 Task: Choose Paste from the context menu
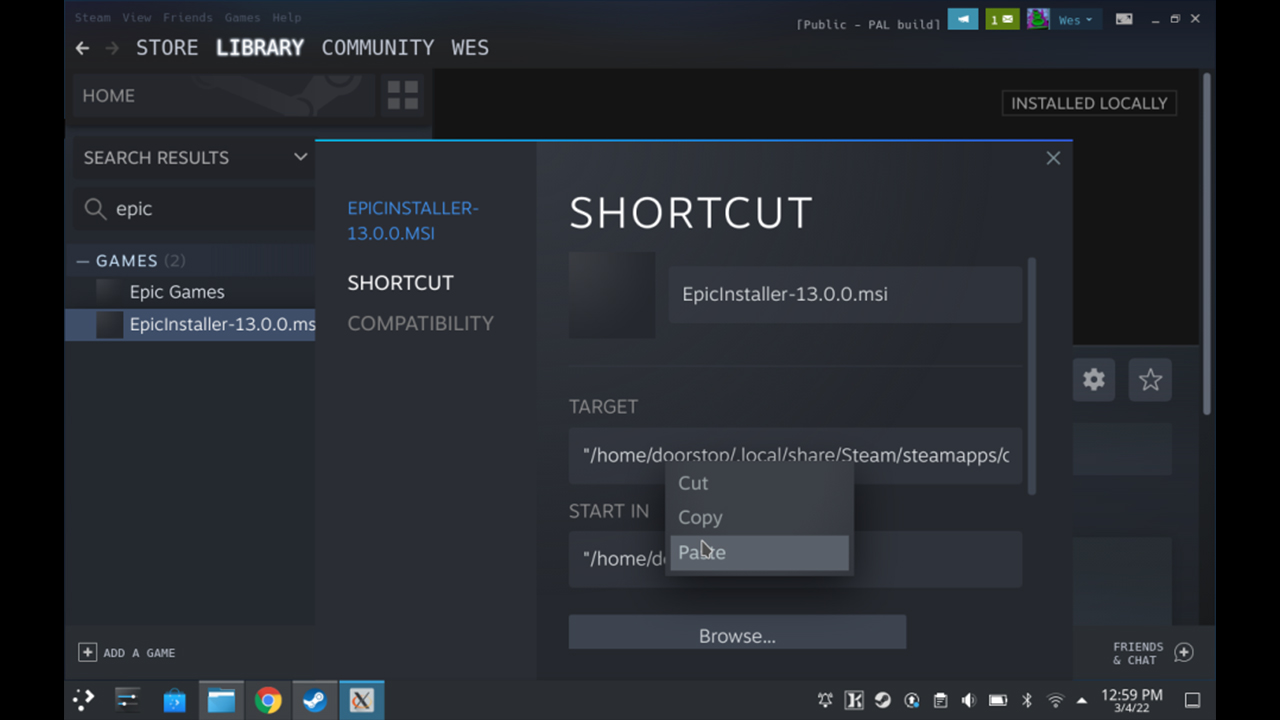(758, 552)
